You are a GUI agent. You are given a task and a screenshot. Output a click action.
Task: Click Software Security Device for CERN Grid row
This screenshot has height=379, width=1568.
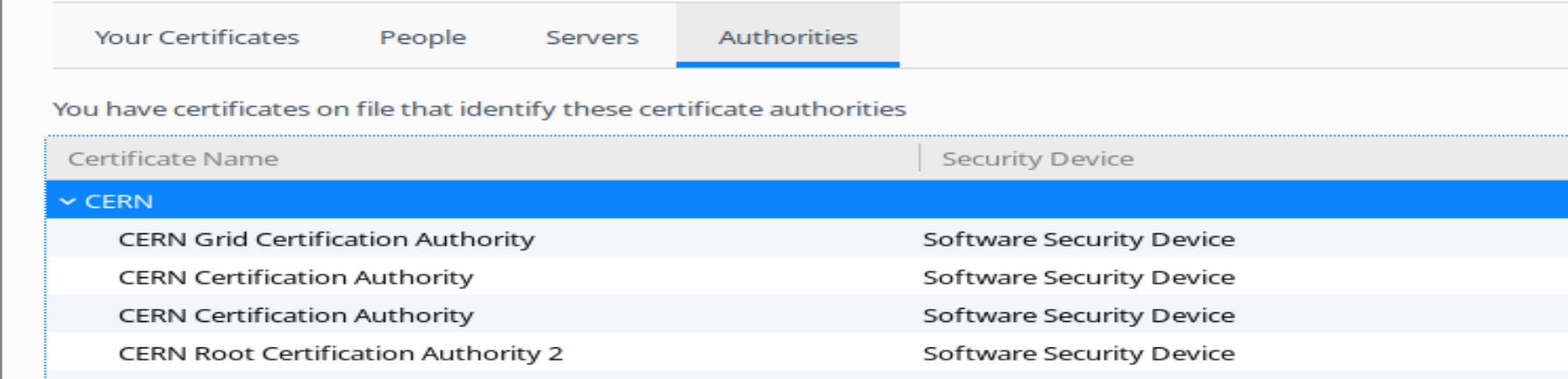click(1078, 240)
